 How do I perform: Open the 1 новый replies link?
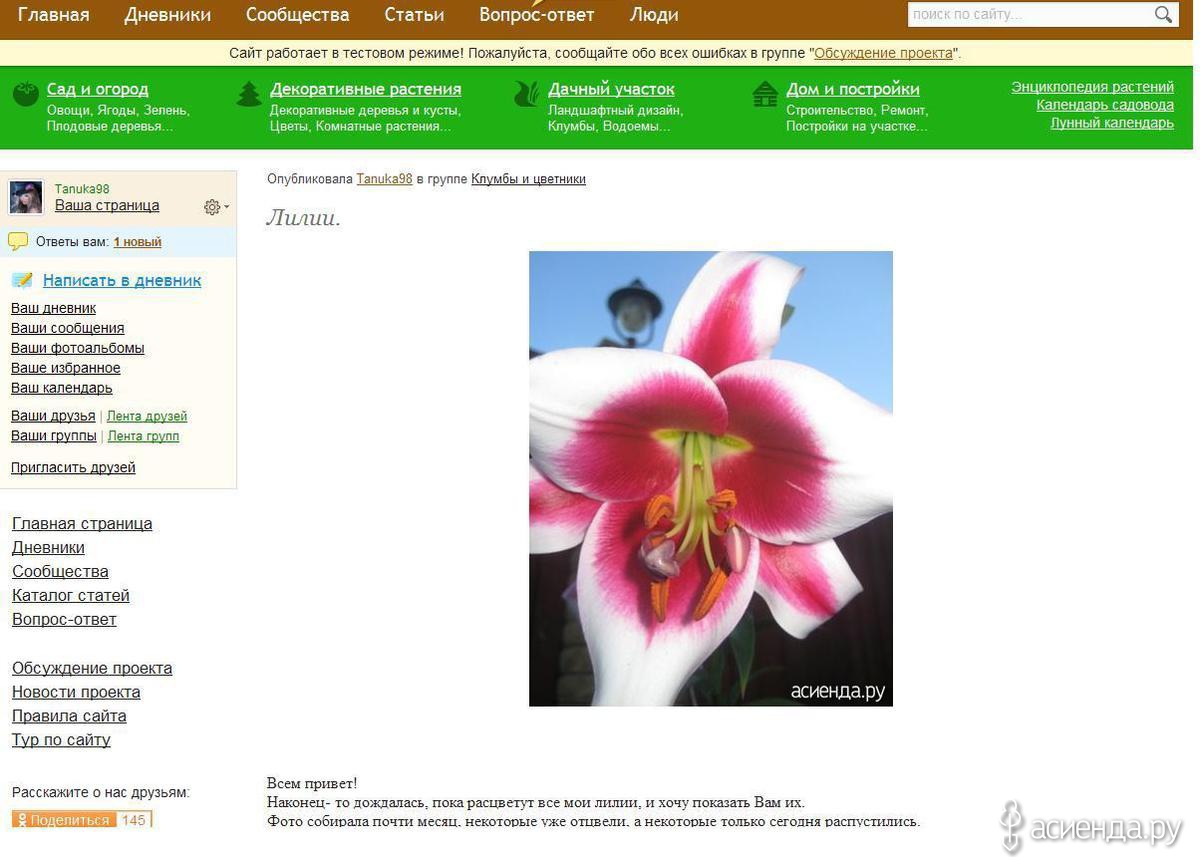137,242
